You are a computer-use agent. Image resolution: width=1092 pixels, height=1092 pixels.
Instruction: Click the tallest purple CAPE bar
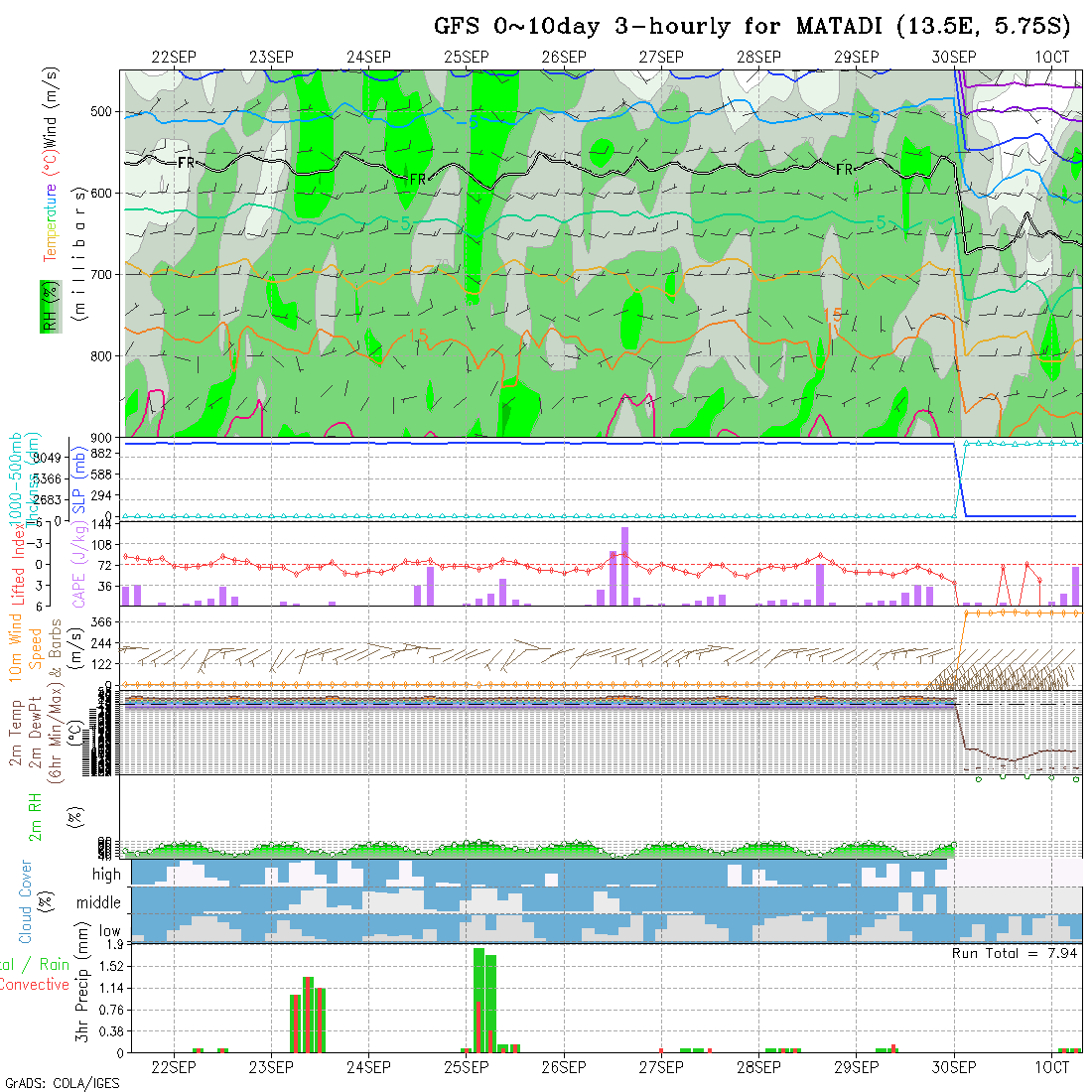point(624,566)
